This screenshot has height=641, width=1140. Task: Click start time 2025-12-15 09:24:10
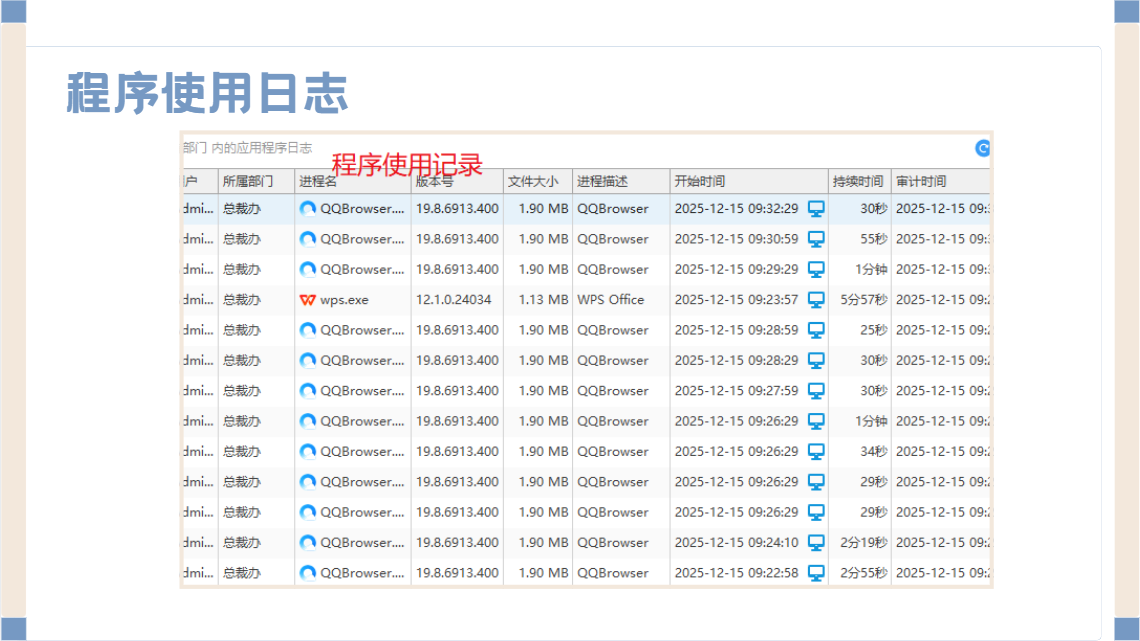(x=736, y=543)
